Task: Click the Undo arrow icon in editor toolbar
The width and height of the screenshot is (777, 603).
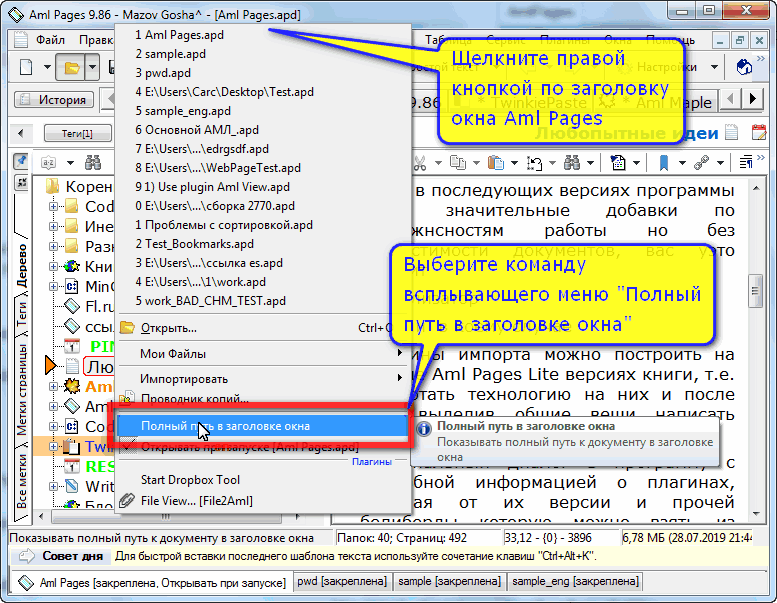Action: pyautogui.click(x=534, y=163)
